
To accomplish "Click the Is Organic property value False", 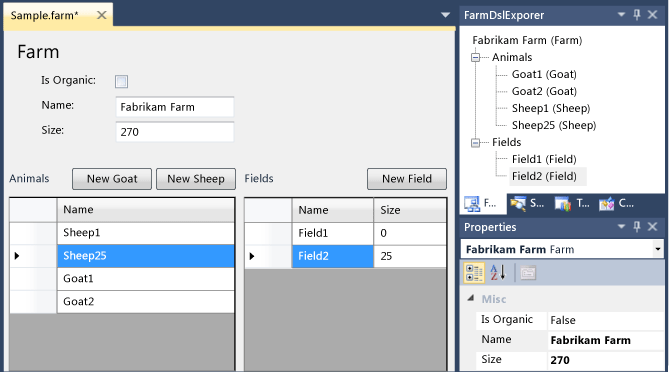I will pyautogui.click(x=605, y=320).
